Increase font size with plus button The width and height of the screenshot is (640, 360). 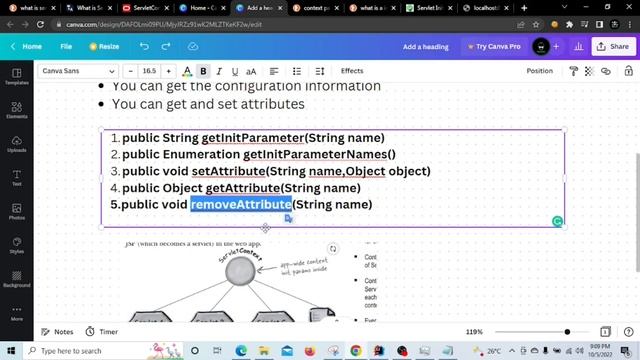point(168,71)
